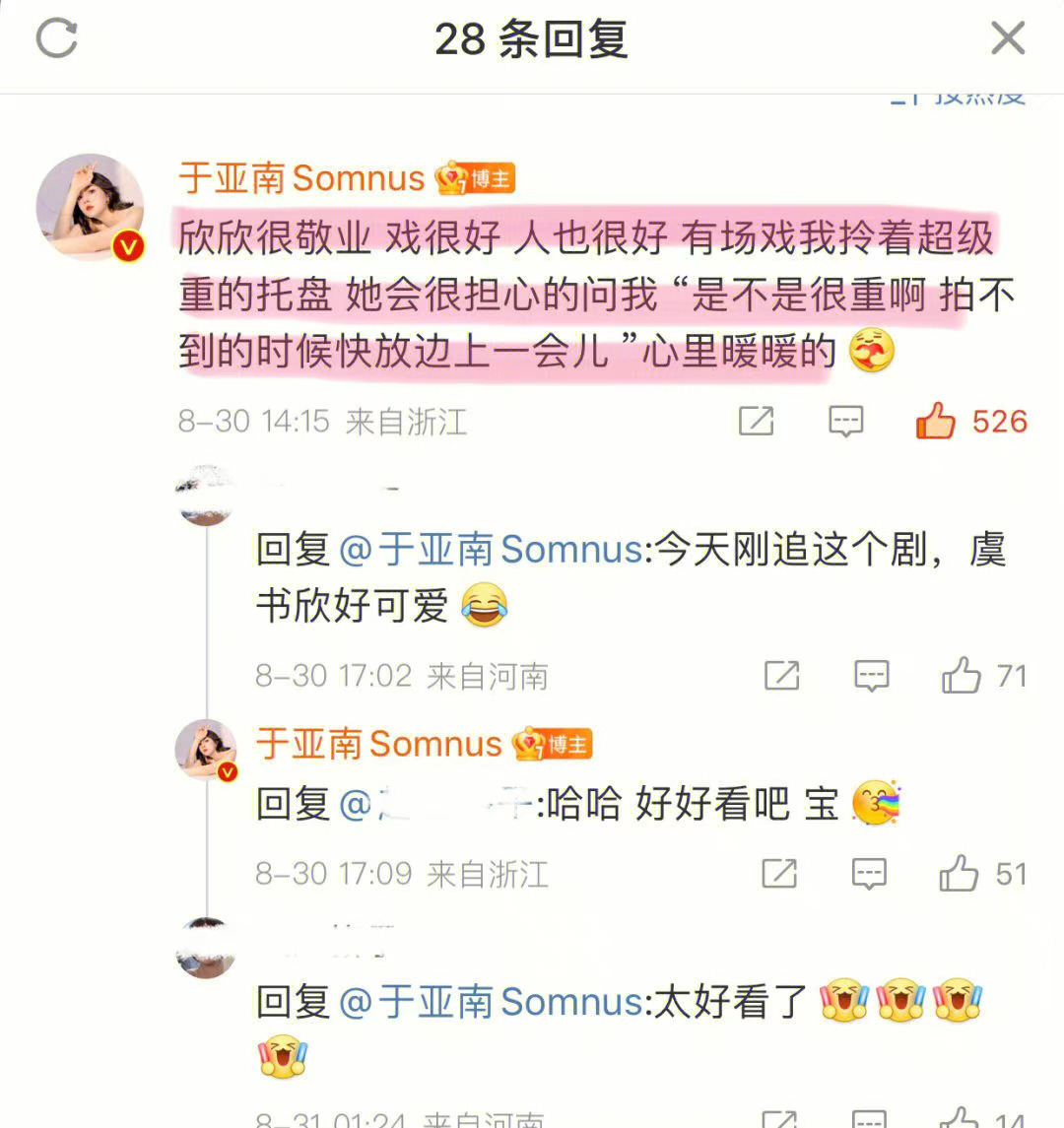
Task: Reply to the 17:09 comment from 浙江
Action: click(x=869, y=873)
